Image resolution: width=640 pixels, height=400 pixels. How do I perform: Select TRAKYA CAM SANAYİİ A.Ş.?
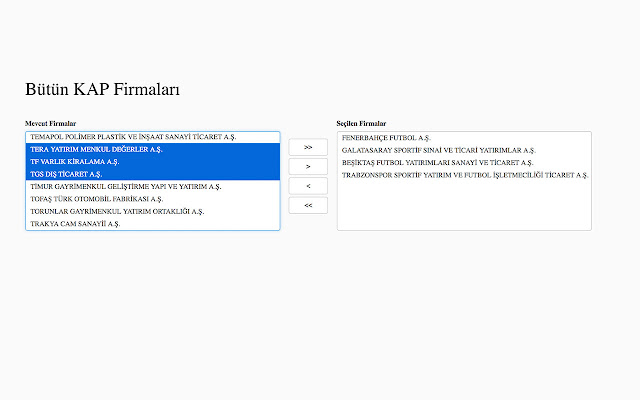153,224
